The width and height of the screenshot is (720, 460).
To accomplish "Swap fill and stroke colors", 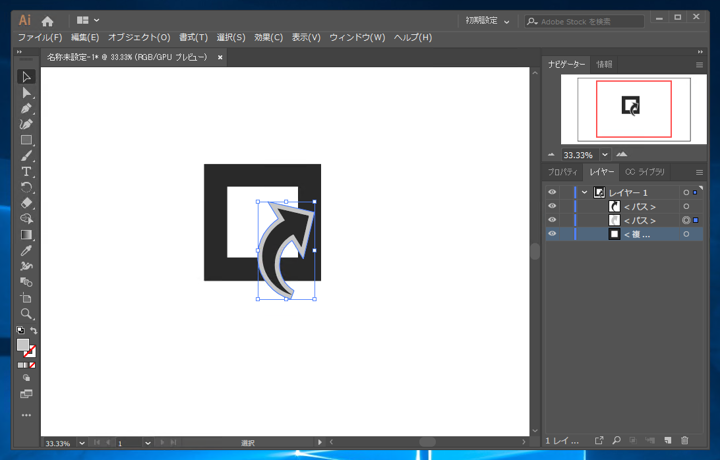I will [34, 330].
